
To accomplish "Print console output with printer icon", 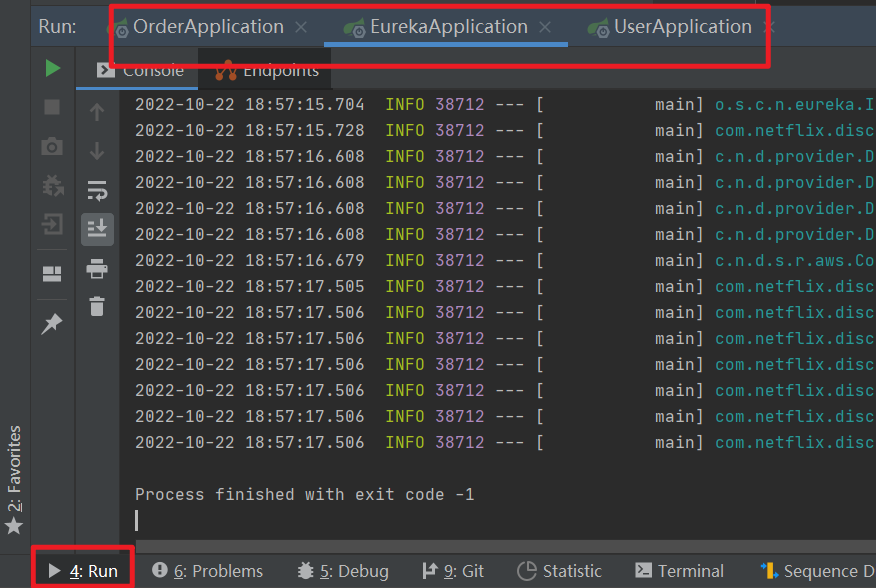I will tap(97, 268).
